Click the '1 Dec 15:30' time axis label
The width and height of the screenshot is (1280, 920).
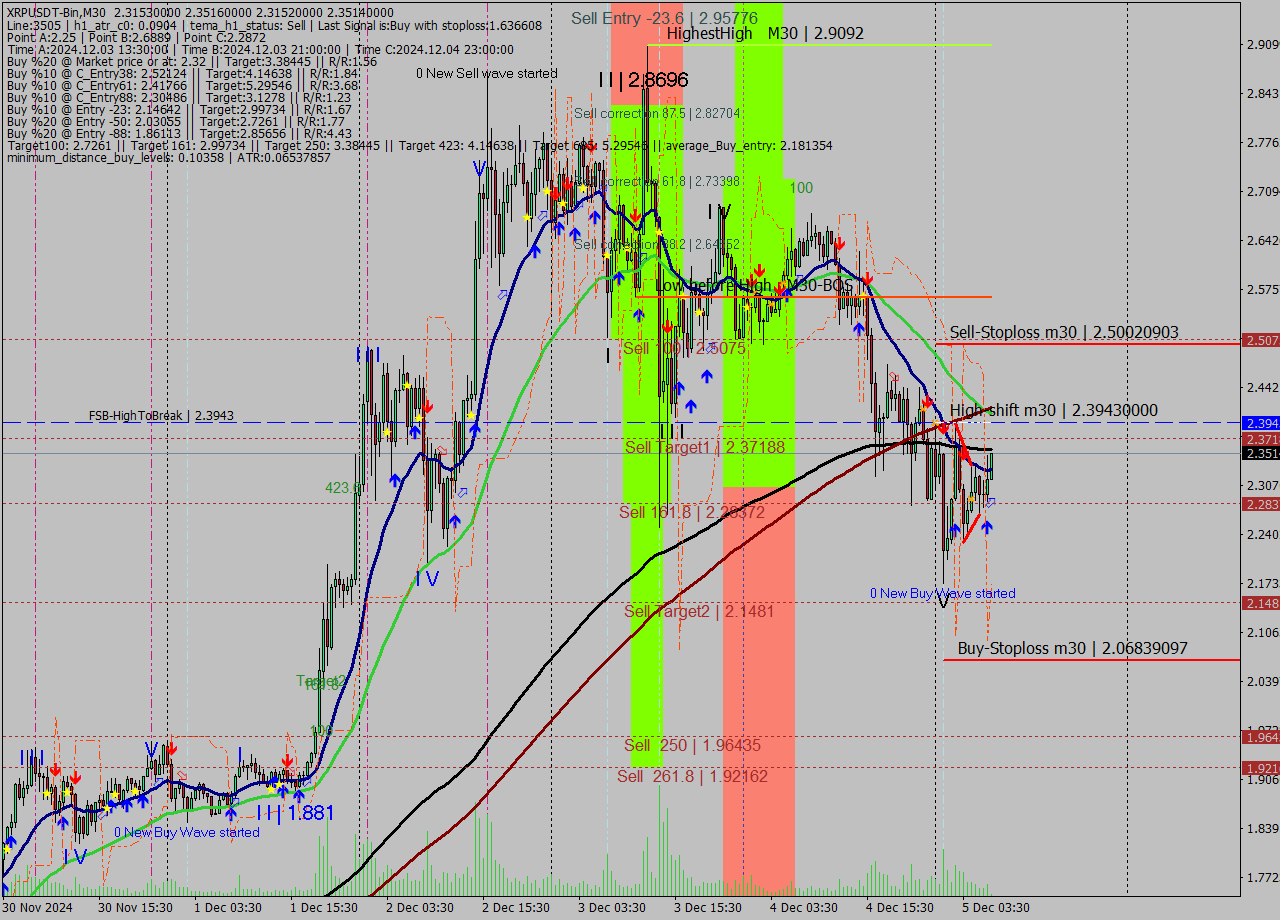(x=324, y=908)
